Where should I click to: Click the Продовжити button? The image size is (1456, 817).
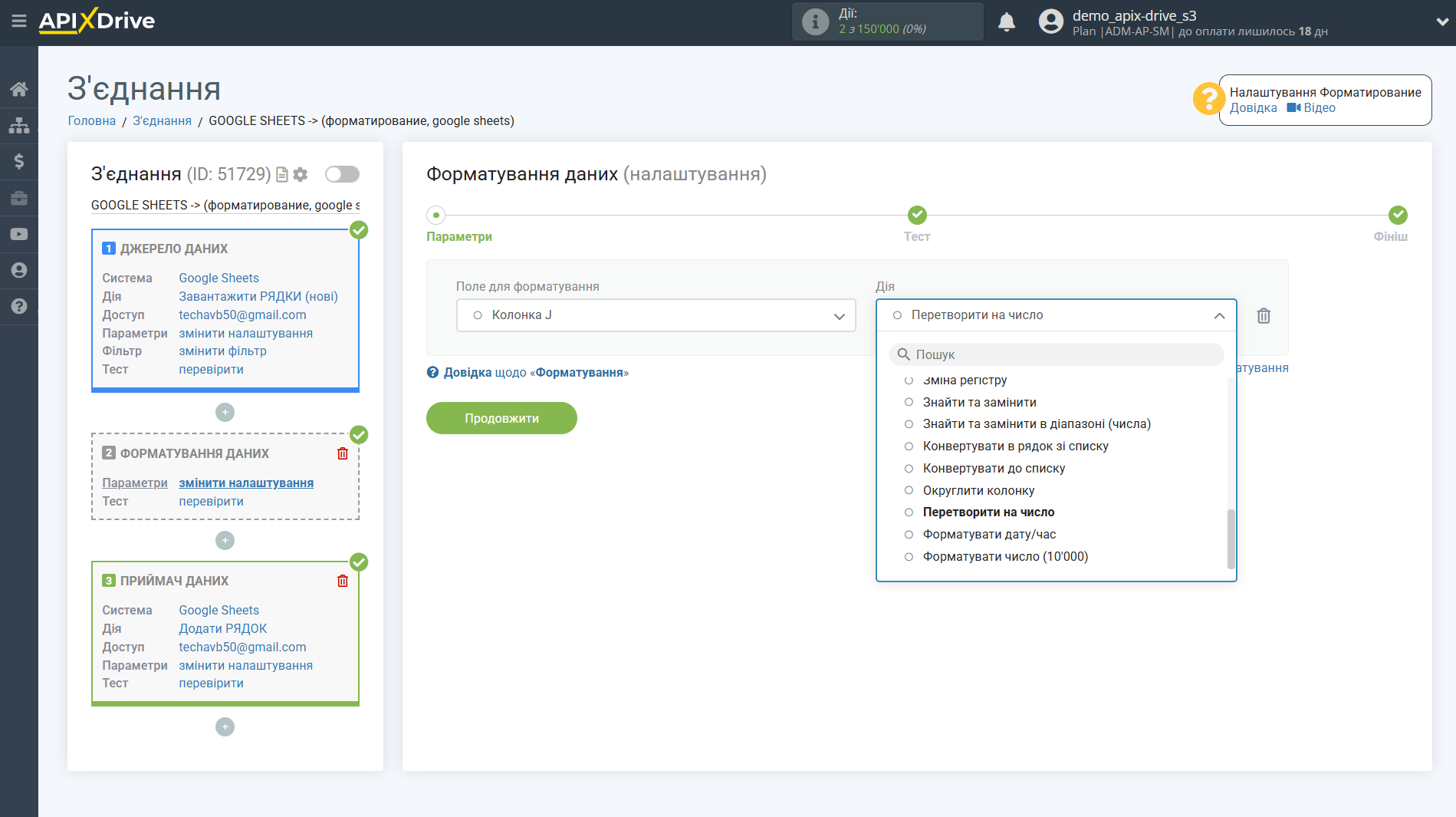501,418
